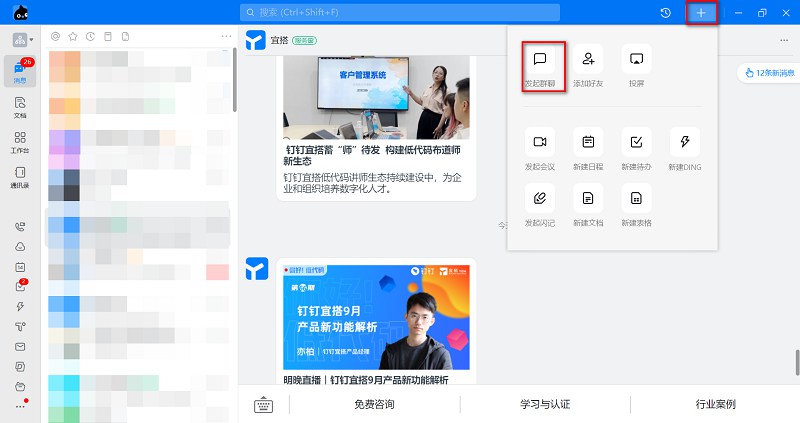The height and width of the screenshot is (423, 800).
Task: Open the to-do icon with badge 2
Action: tap(20, 286)
